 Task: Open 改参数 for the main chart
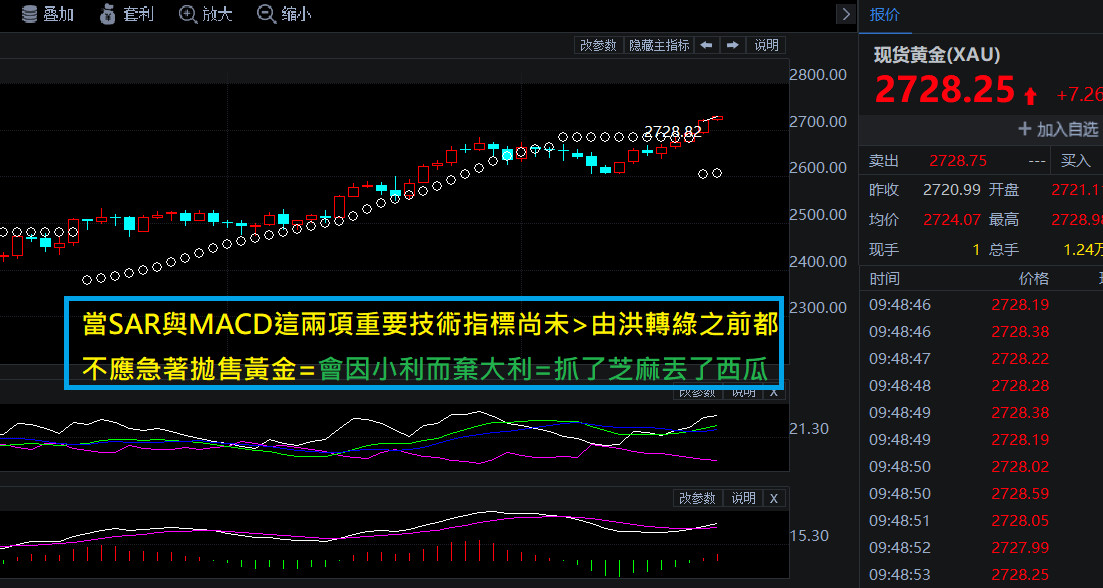click(x=598, y=45)
